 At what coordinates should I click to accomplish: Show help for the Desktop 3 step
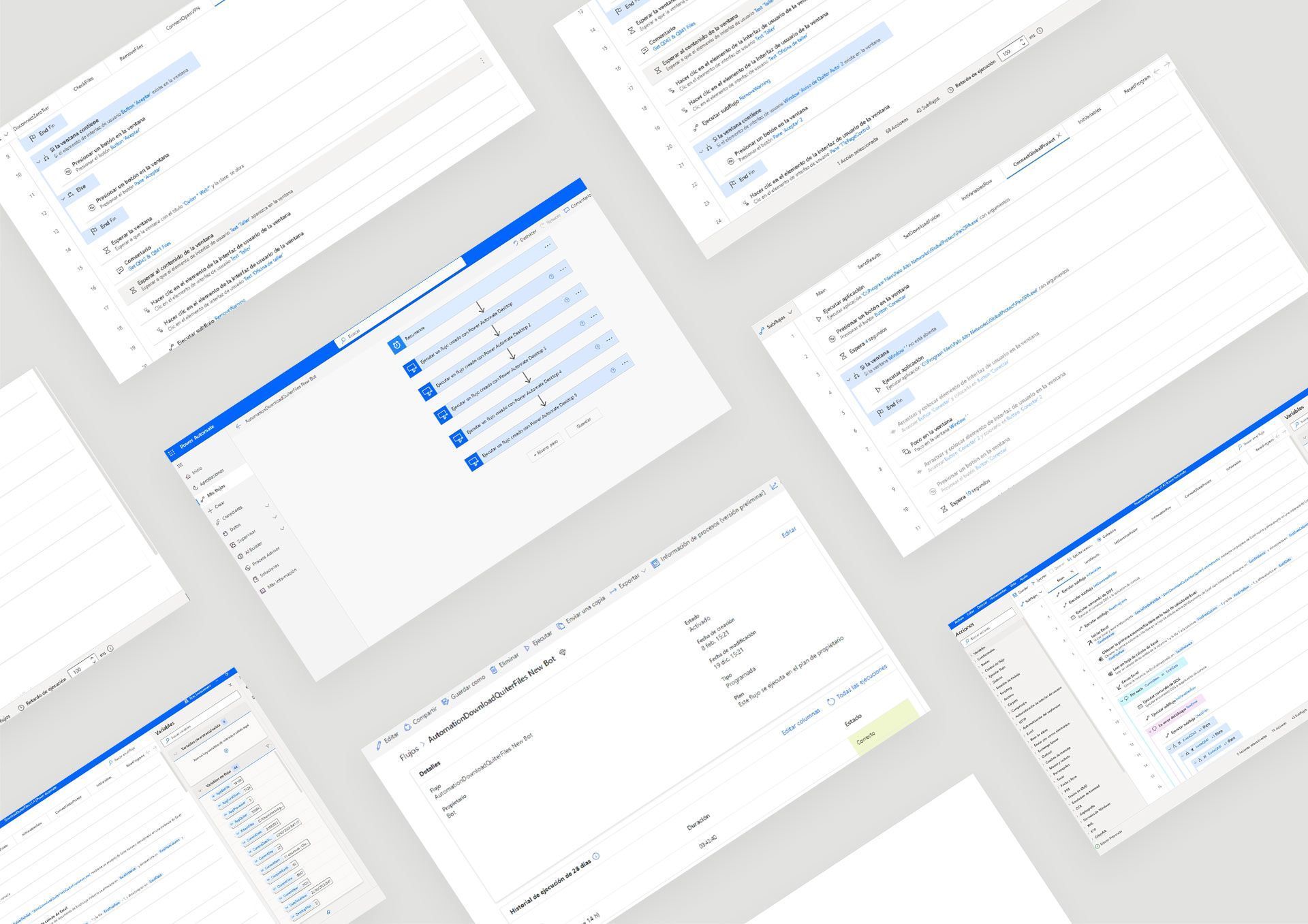(x=582, y=323)
